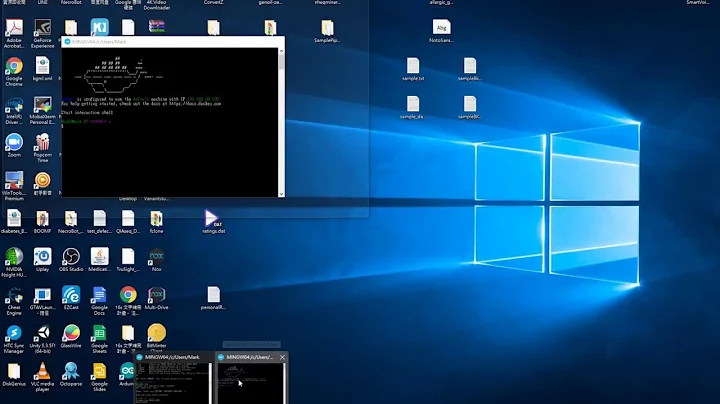Launch EZCast from the desktop
Viewport: 720px width, 404px height.
(x=71, y=295)
